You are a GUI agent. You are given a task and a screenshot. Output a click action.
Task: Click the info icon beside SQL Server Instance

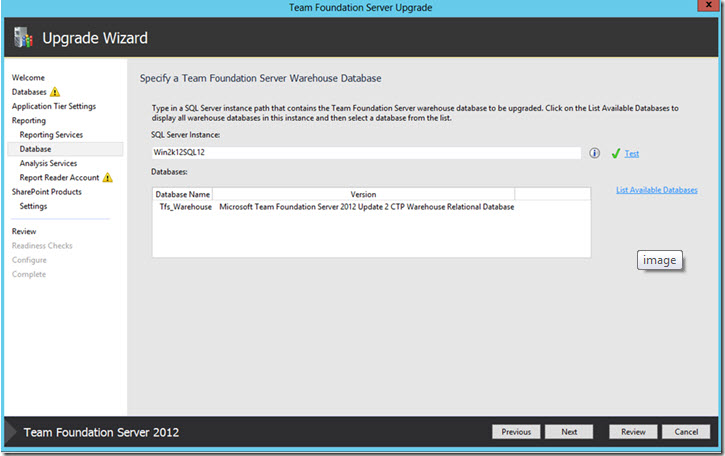tap(594, 153)
